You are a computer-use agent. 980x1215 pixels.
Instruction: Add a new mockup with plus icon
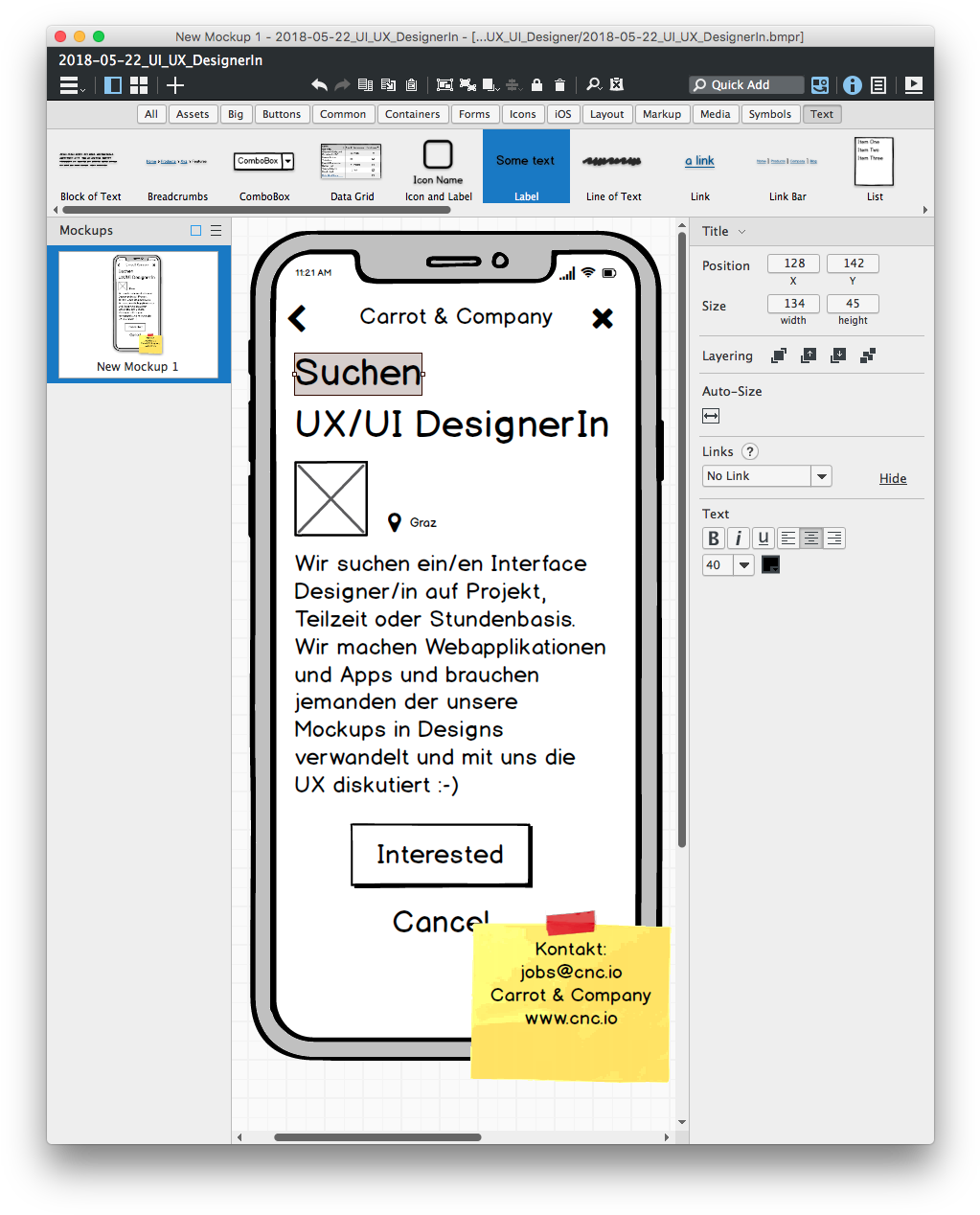tap(175, 85)
